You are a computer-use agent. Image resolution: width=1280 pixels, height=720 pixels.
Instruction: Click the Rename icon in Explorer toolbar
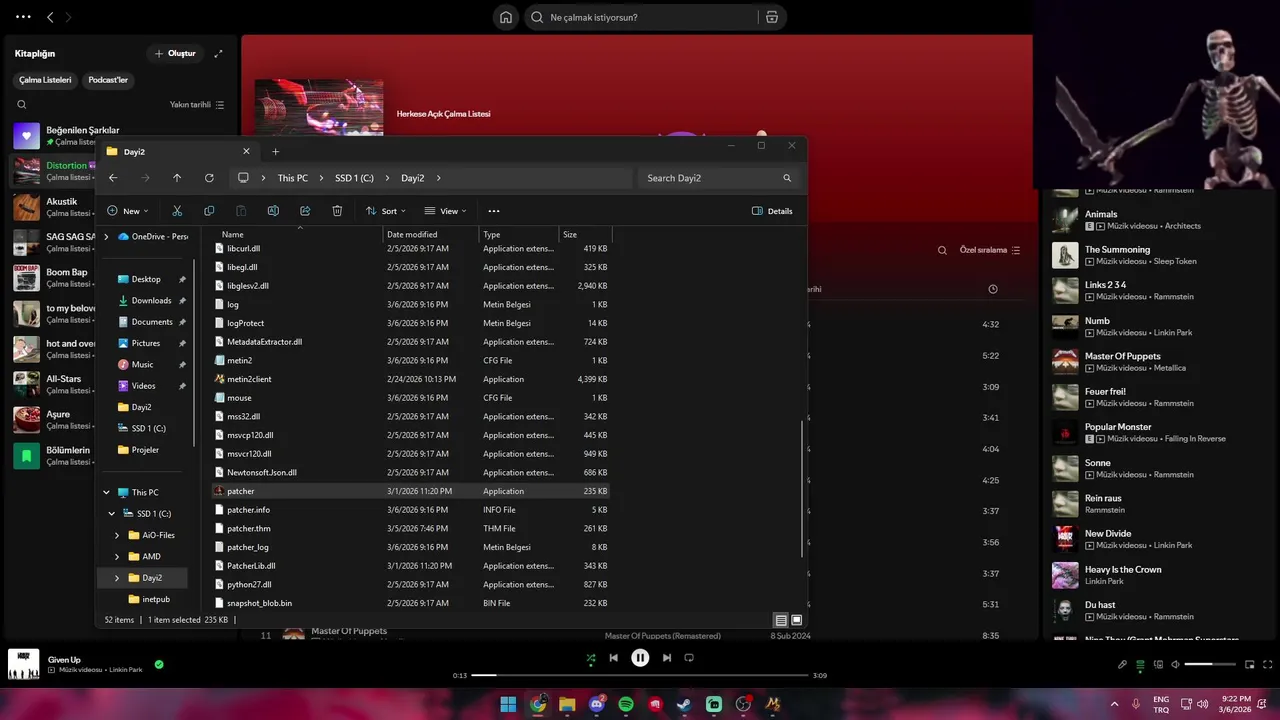pyautogui.click(x=273, y=211)
